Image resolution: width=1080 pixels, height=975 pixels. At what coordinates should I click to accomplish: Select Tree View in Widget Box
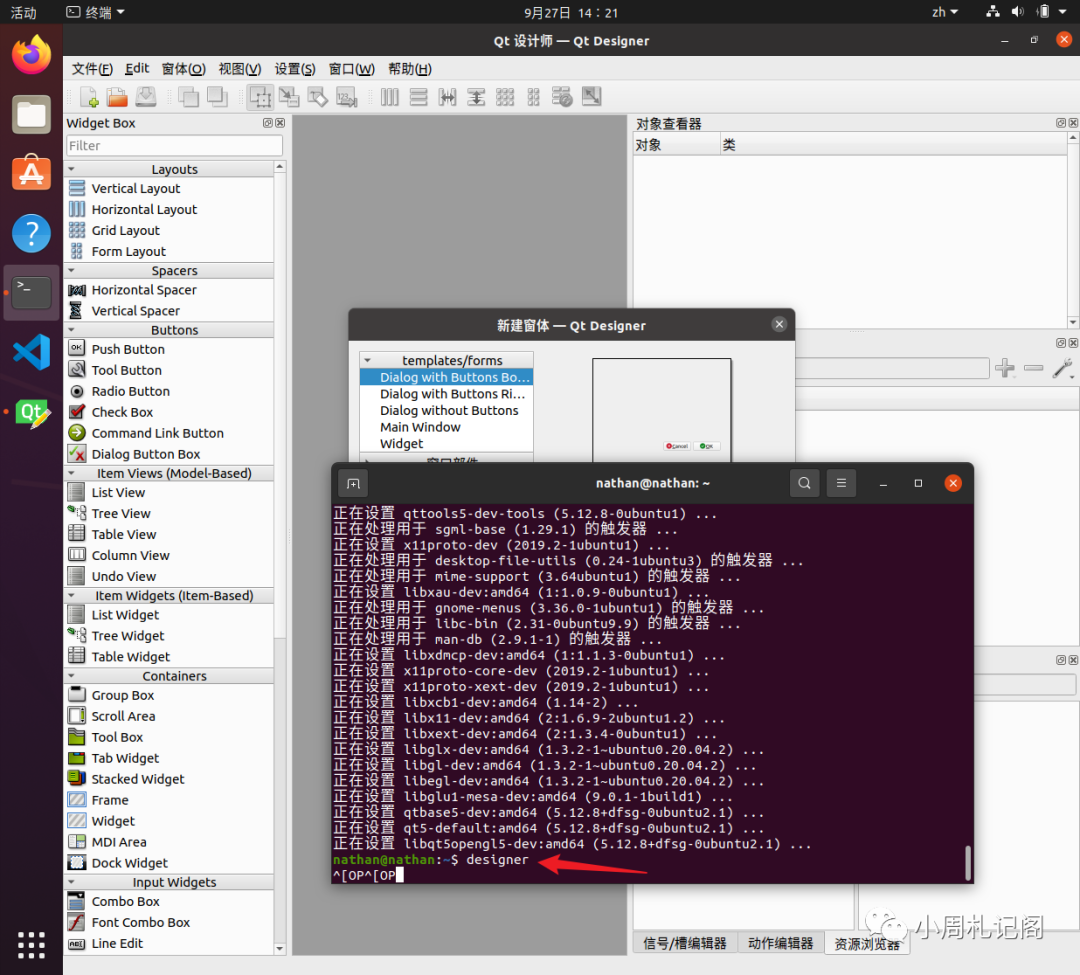tap(121, 514)
